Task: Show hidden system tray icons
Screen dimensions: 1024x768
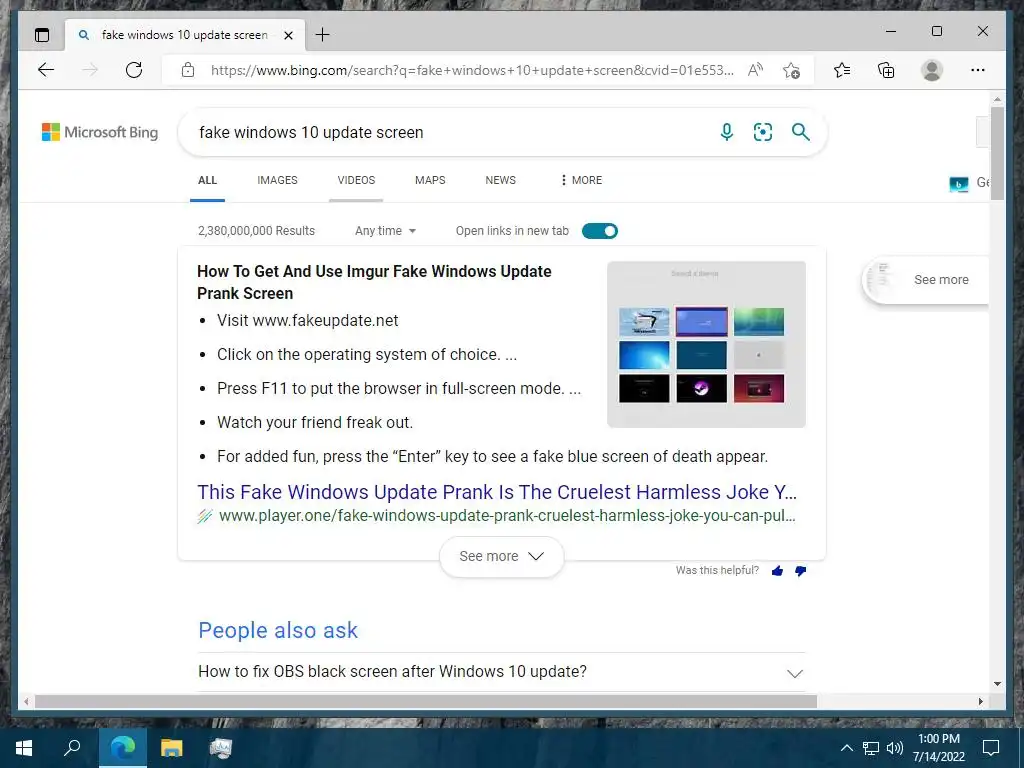Action: pyautogui.click(x=846, y=748)
